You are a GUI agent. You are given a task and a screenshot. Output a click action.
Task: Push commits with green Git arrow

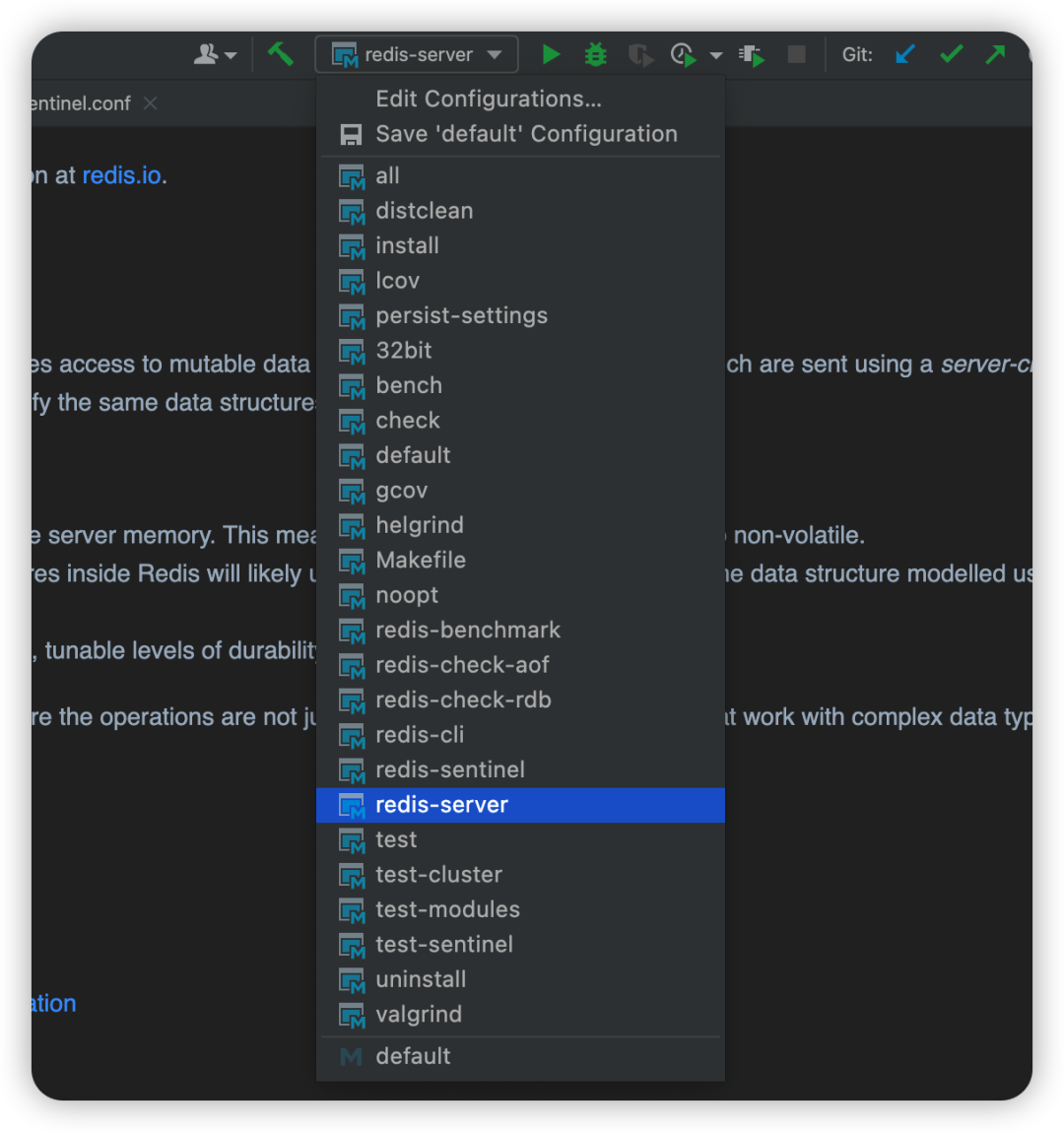click(x=995, y=54)
